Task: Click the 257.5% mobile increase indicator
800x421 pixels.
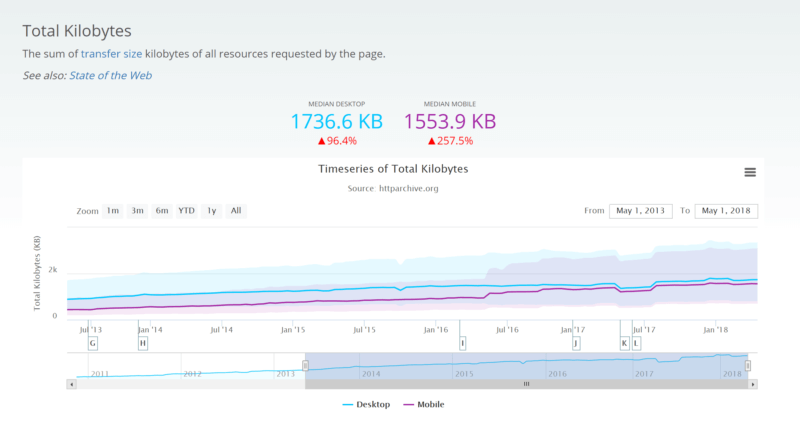Action: (451, 141)
